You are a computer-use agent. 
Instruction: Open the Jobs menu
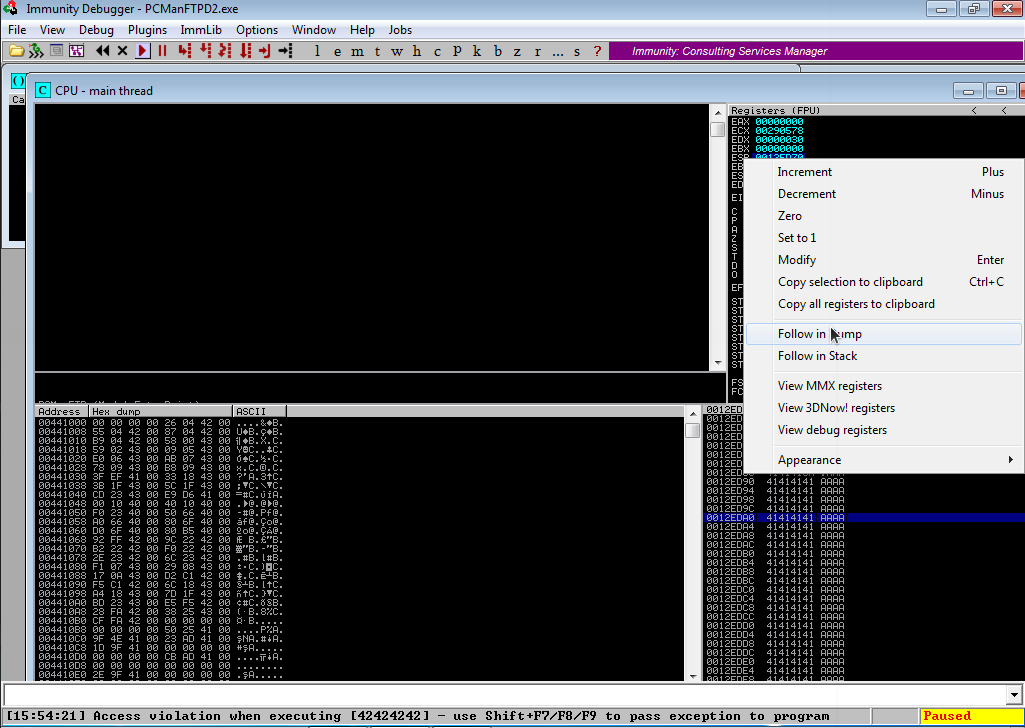[x=400, y=30]
